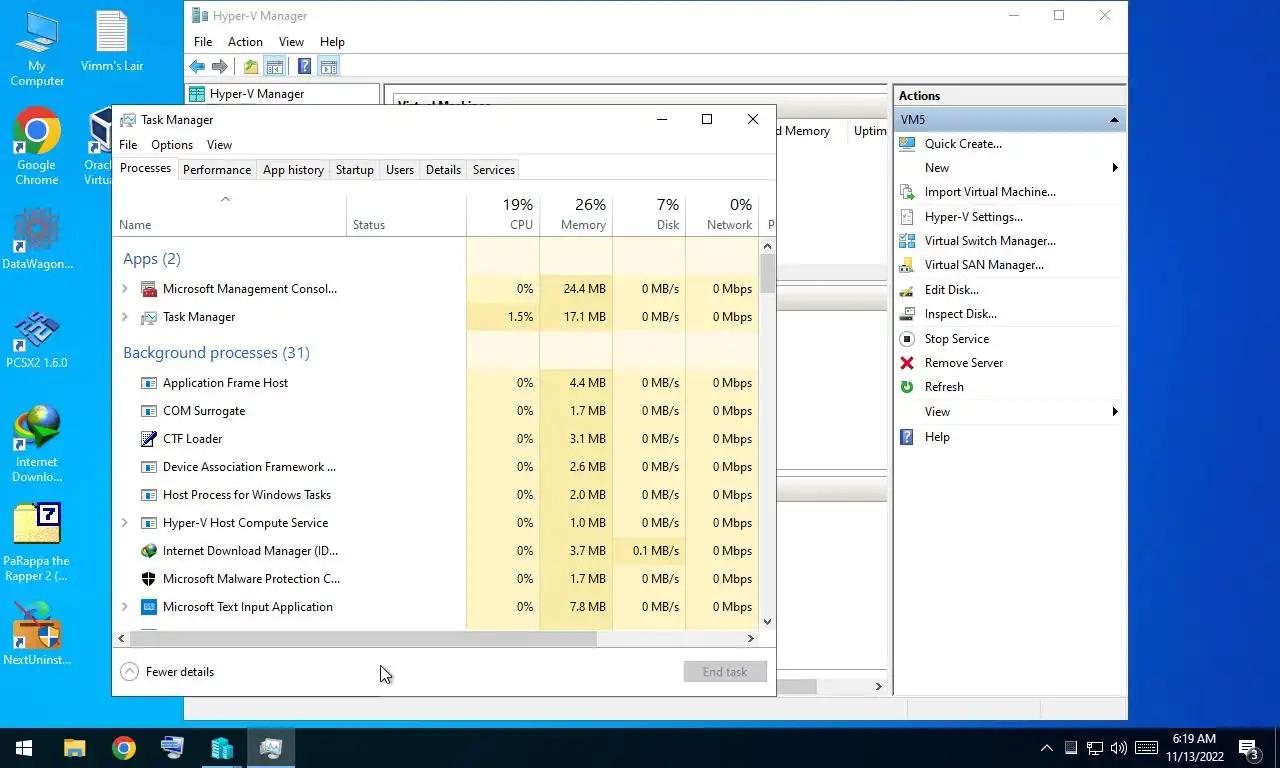1280x768 pixels.
Task: Select Hyper-V Manager node in console tree
Action: [x=257, y=94]
